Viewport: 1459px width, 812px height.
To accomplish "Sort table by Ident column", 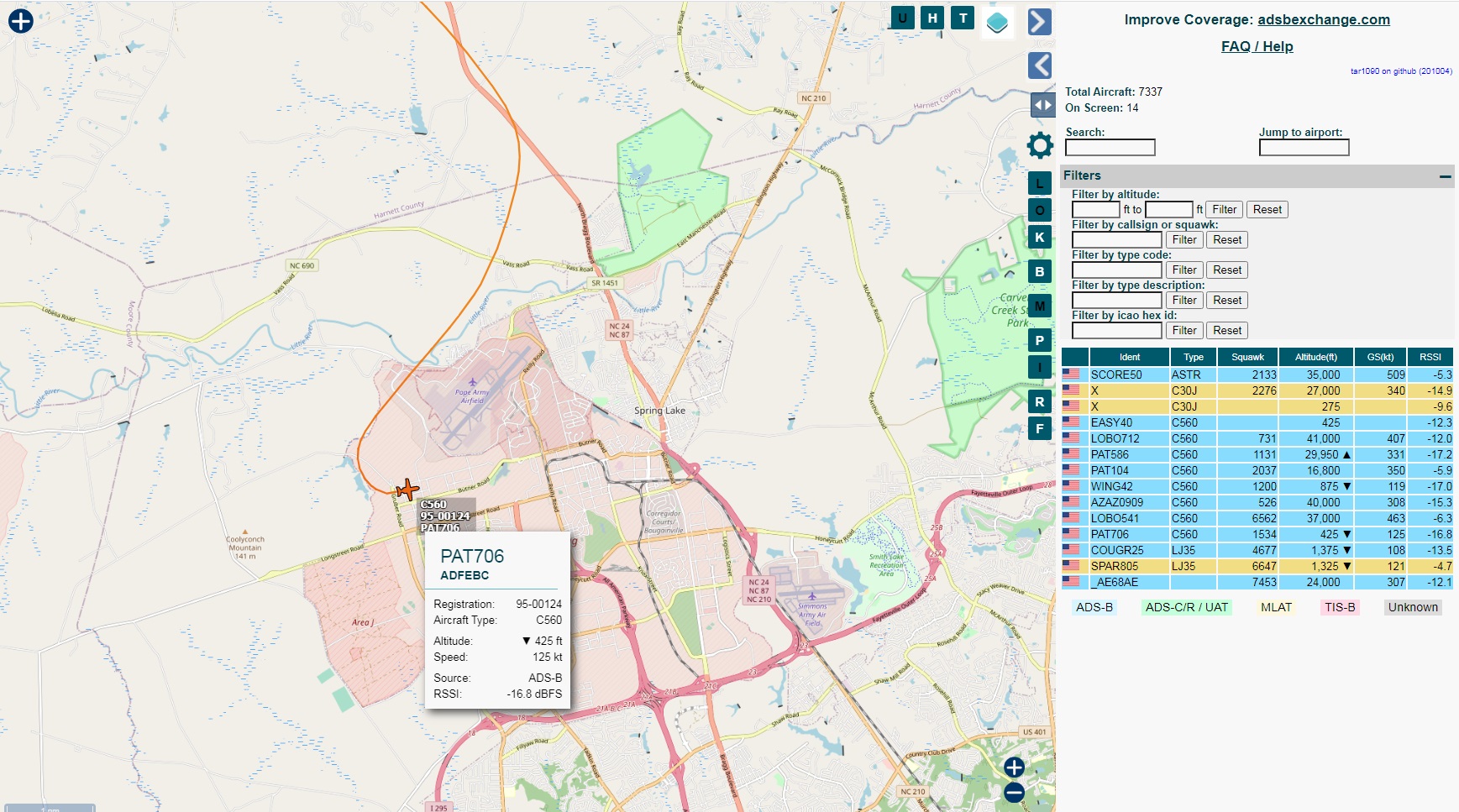I will pyautogui.click(x=1129, y=357).
